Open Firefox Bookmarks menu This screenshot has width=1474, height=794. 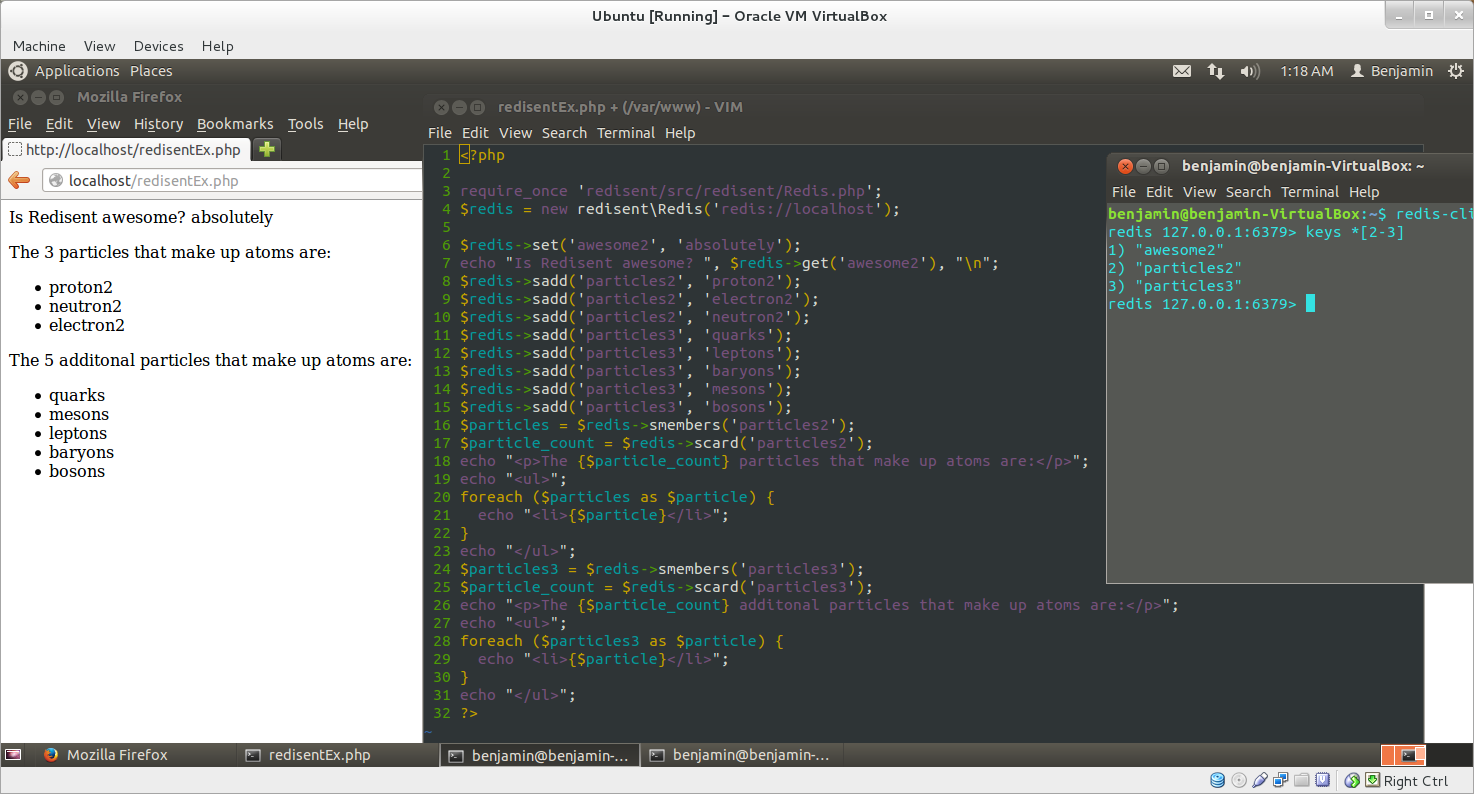tap(235, 124)
